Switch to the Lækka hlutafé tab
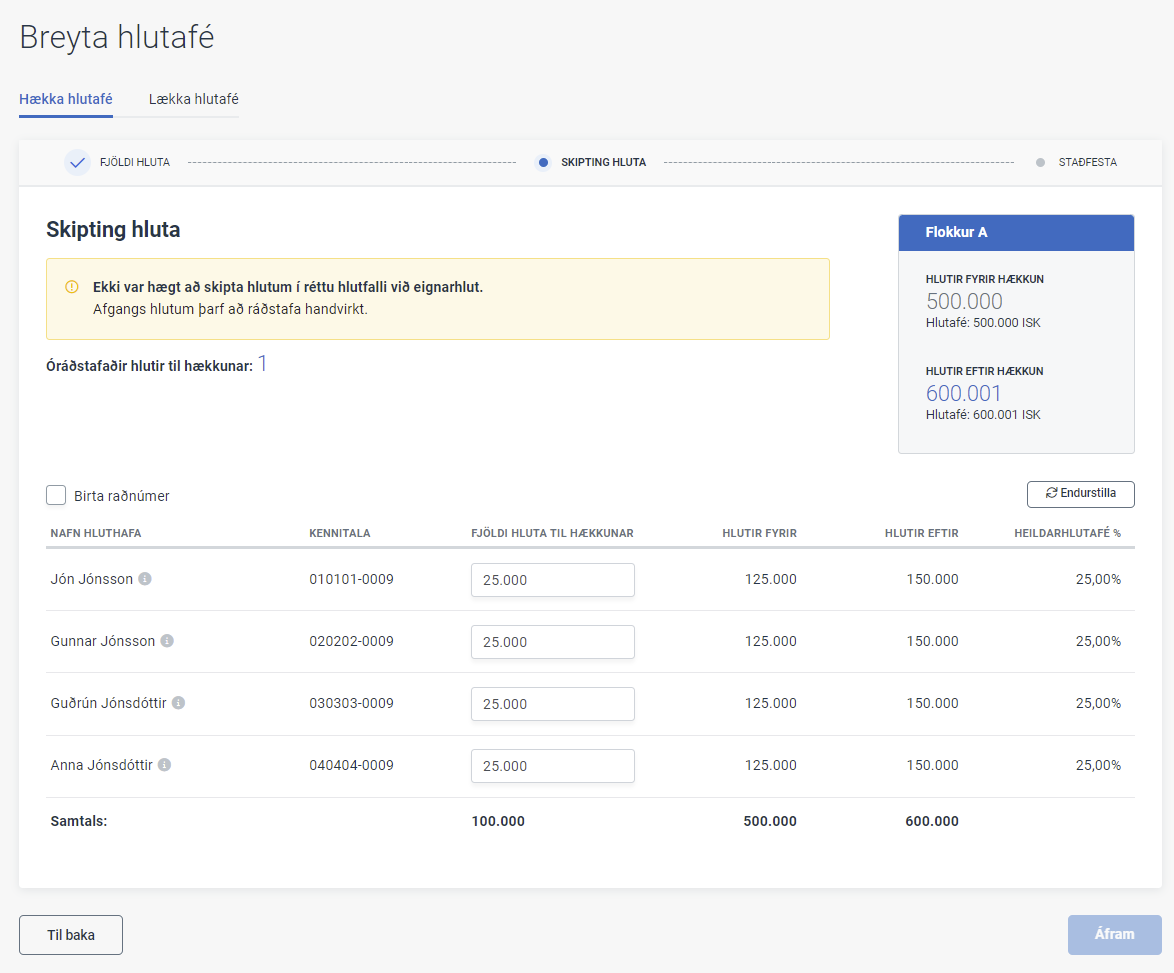 click(193, 99)
